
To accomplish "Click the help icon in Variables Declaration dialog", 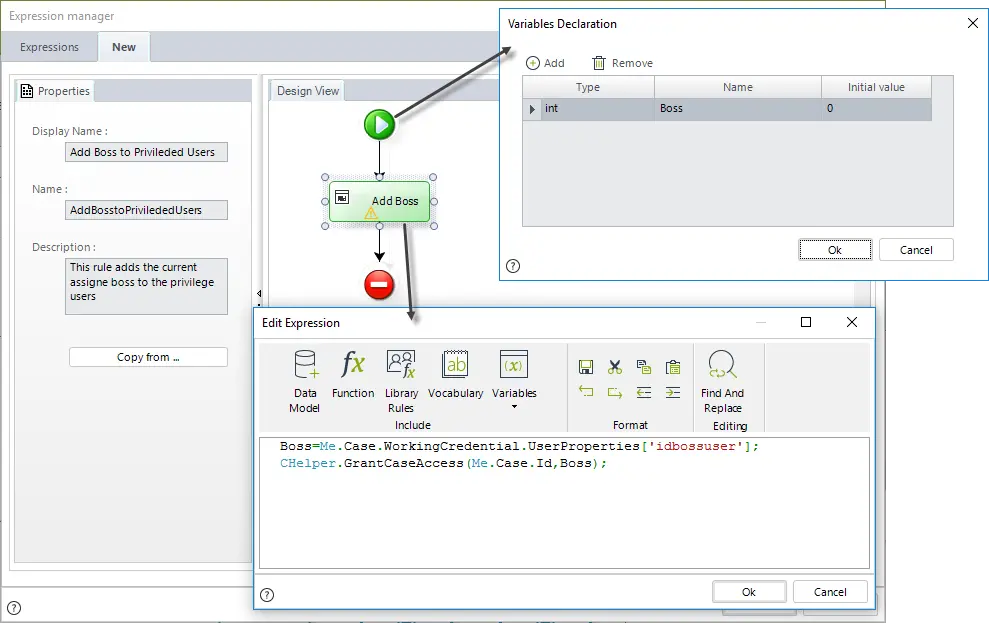I will coord(513,266).
